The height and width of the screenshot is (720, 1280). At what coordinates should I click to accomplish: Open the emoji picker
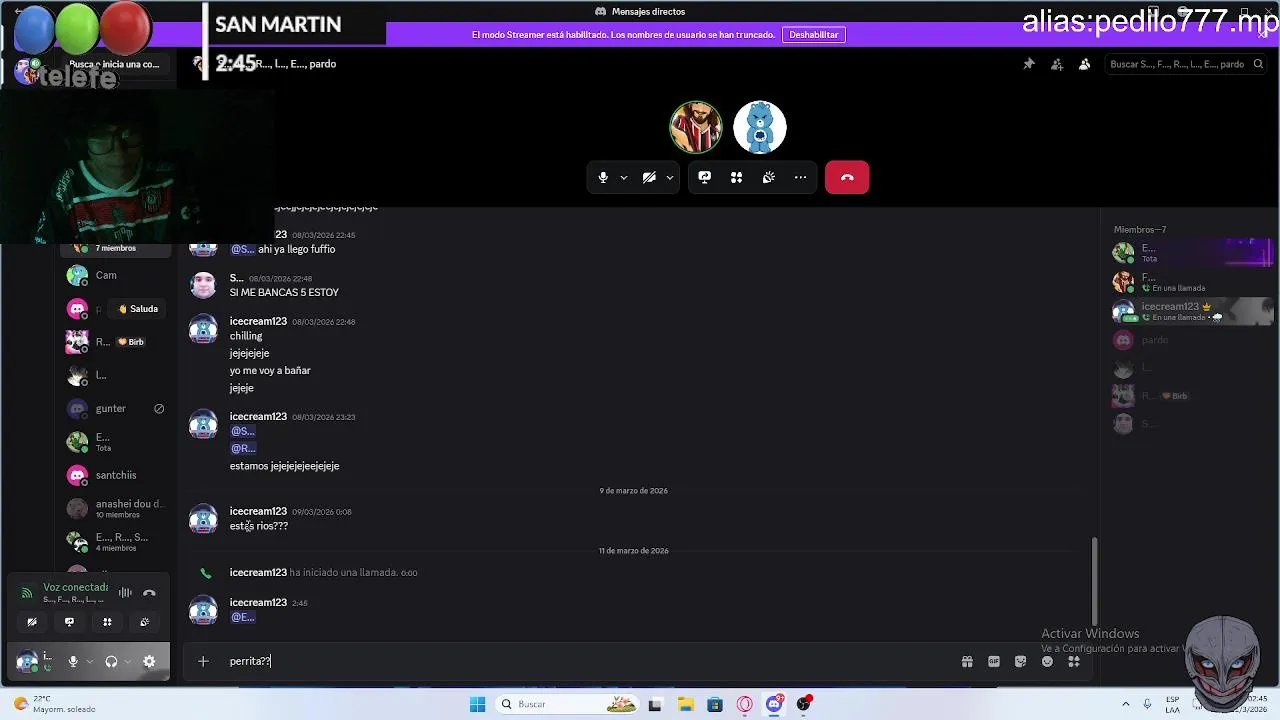(1047, 661)
